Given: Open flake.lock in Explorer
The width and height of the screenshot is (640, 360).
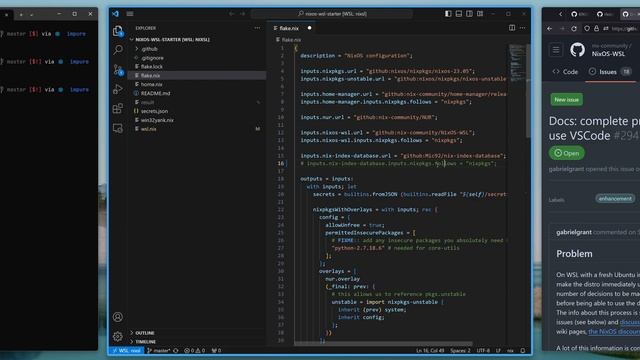Looking at the screenshot, I should pos(197,66).
